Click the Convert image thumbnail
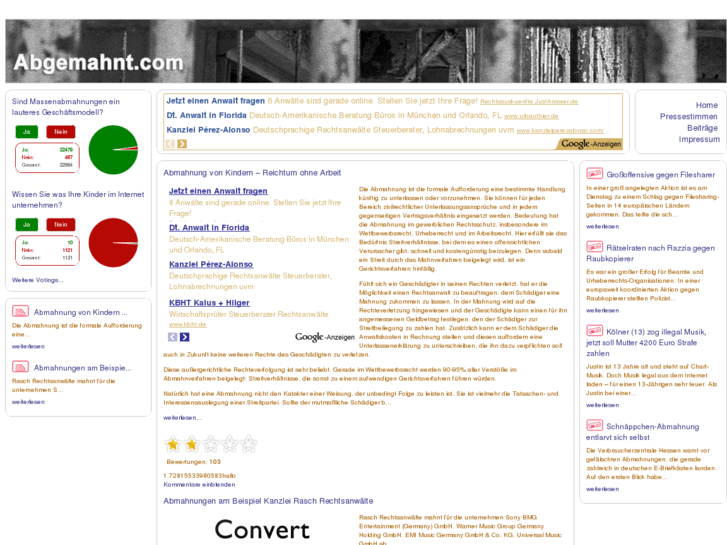727x545 pixels. (x=261, y=530)
